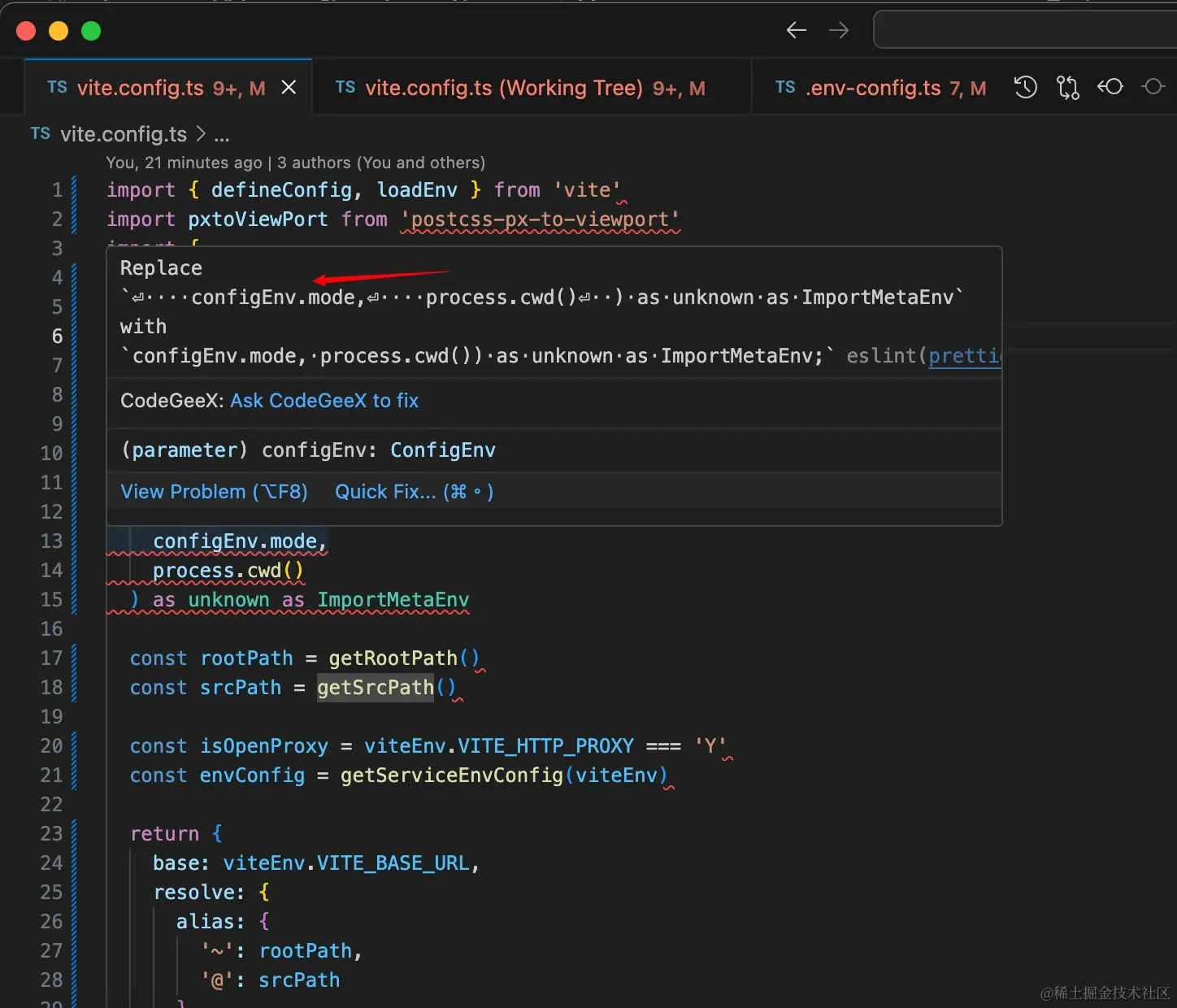
Task: Navigate forward with the right arrow
Action: 839,31
